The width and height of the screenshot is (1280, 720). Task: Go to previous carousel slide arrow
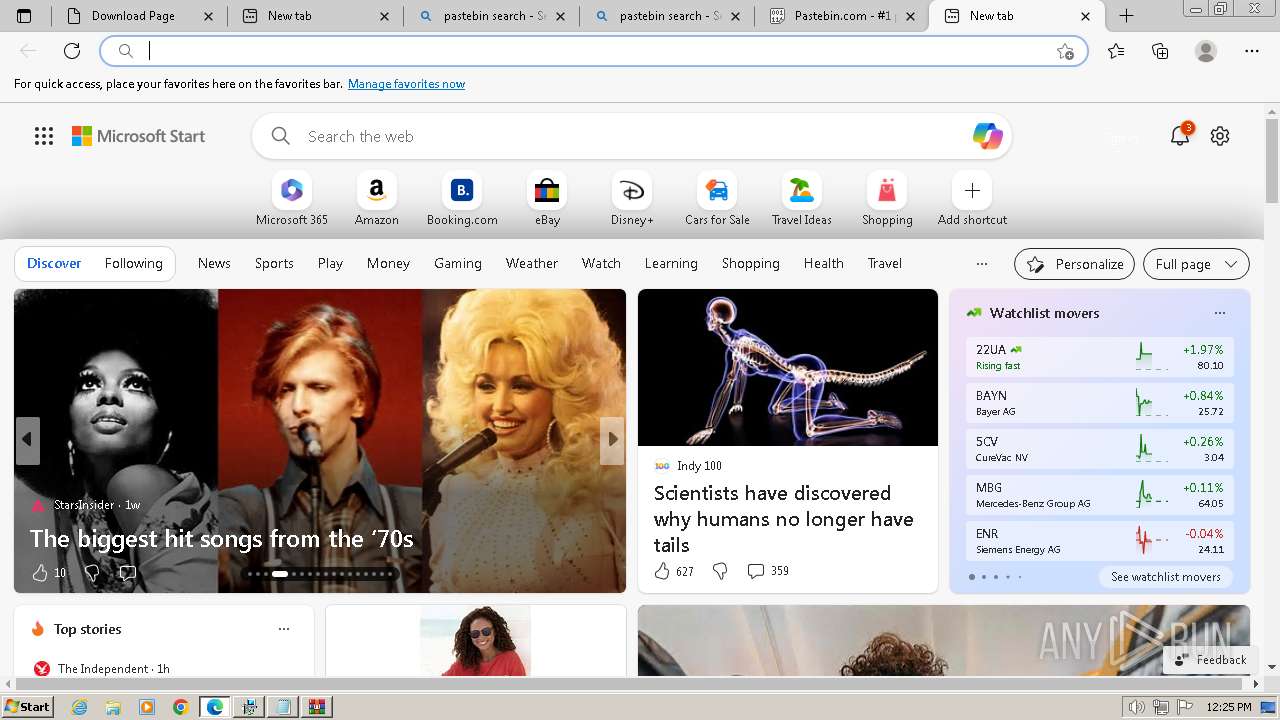[x=27, y=440]
